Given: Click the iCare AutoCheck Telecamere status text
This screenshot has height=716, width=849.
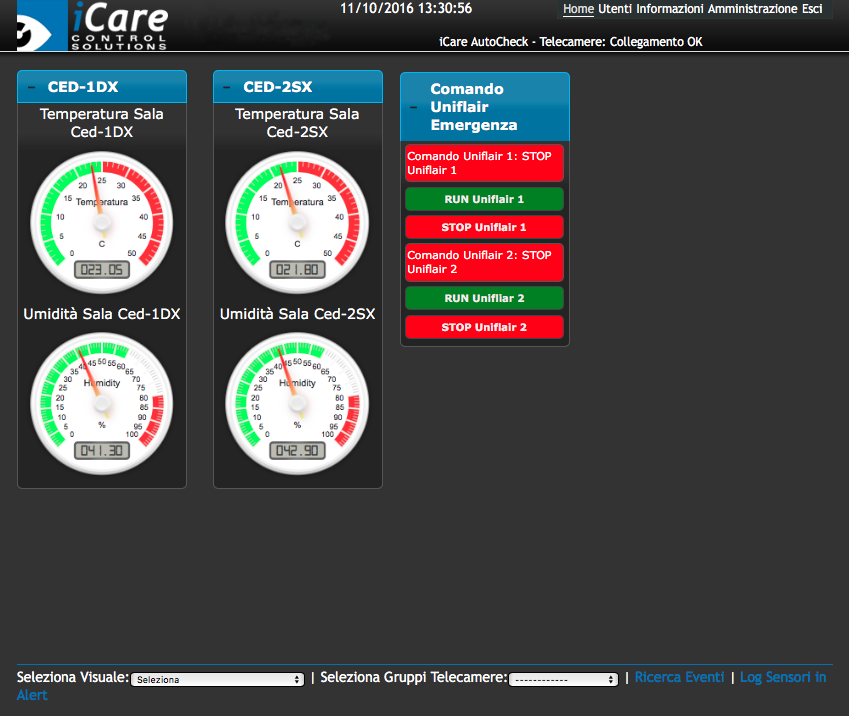Looking at the screenshot, I should (x=571, y=42).
